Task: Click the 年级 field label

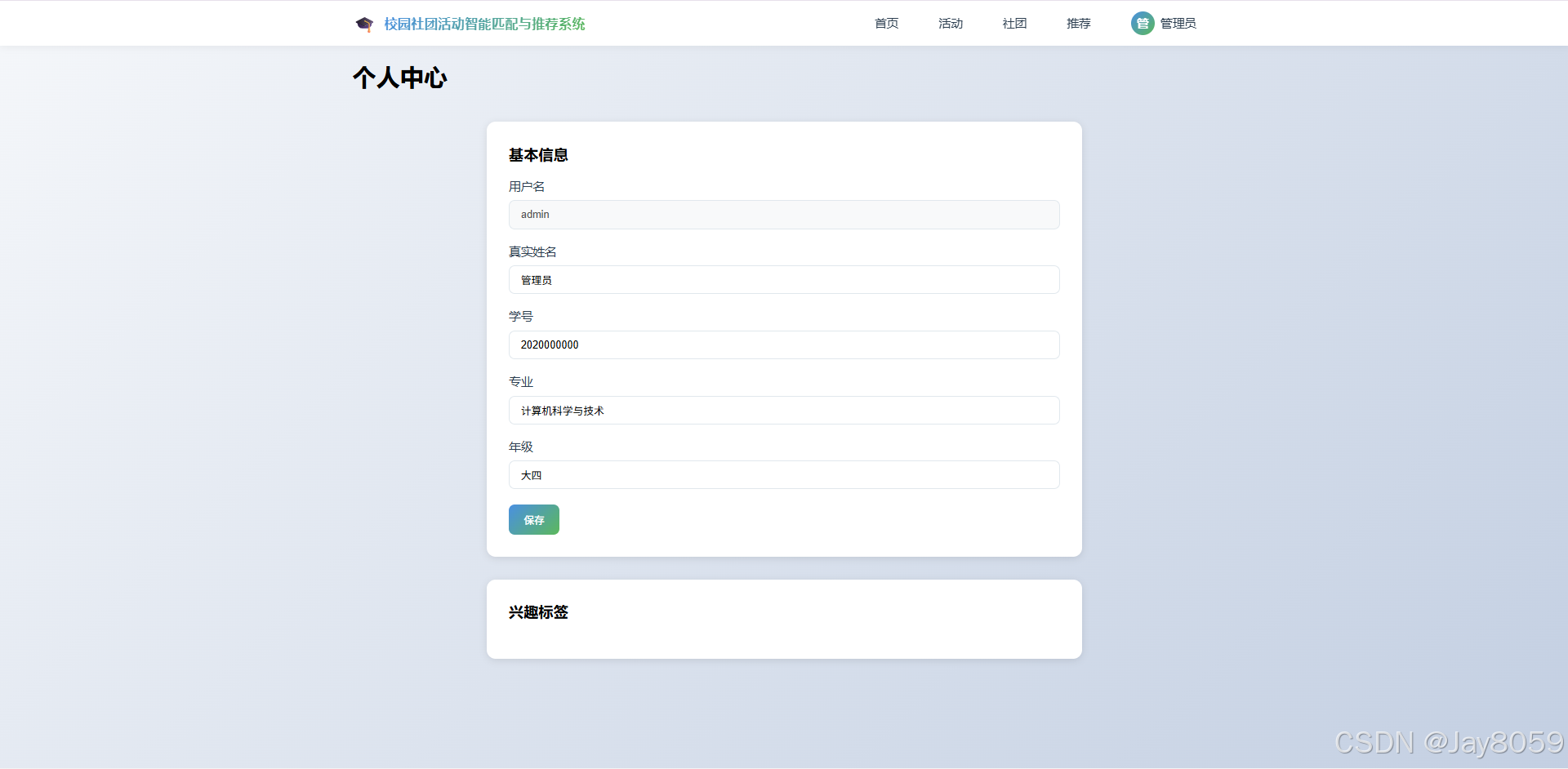Action: 521,447
